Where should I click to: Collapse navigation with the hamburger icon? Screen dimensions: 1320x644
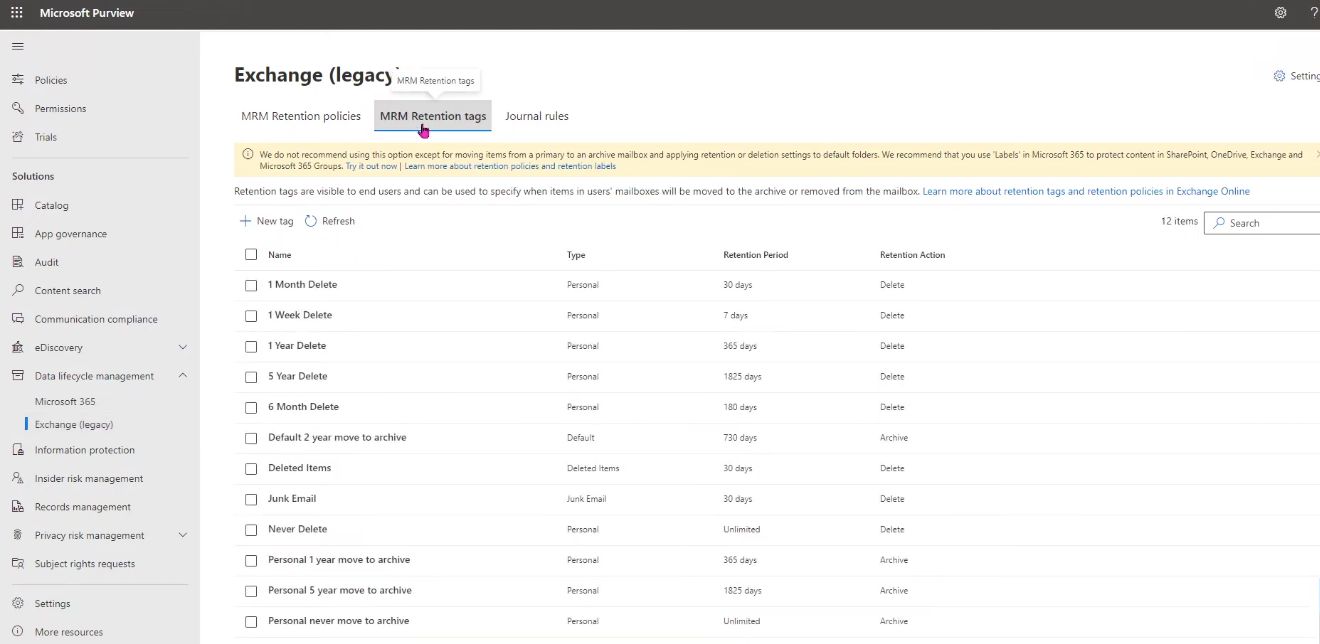click(17, 45)
